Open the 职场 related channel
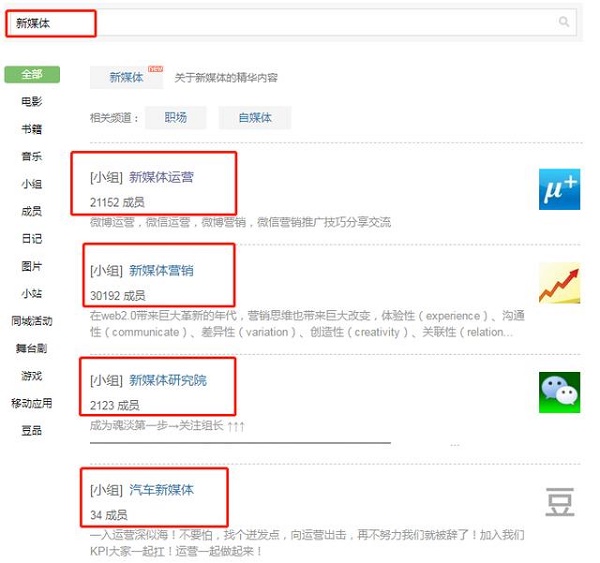Screen dimensions: 600x563 [x=176, y=117]
